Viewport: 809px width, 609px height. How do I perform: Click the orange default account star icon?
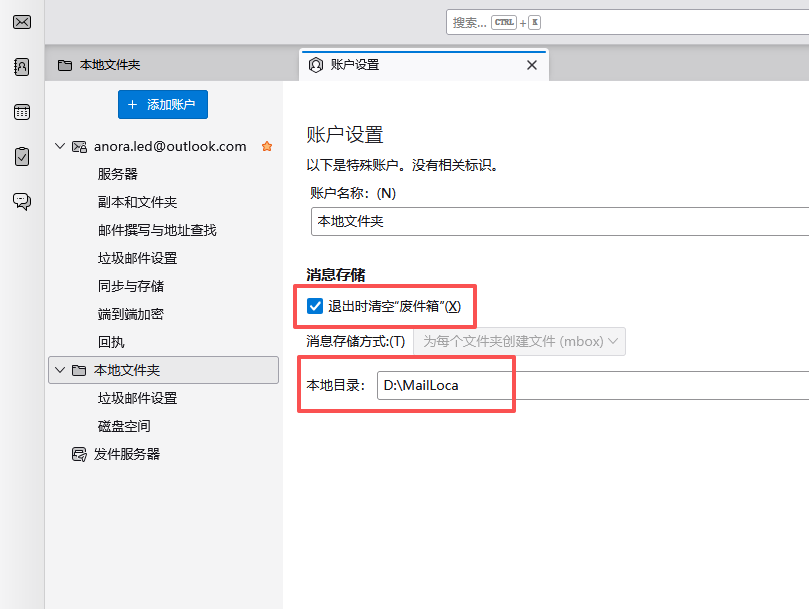click(x=267, y=146)
